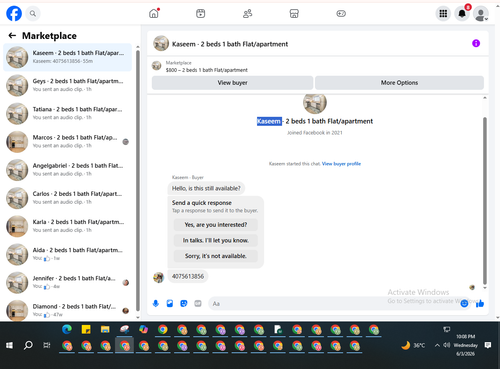Open Sticky Notes on the taskbar
The height and width of the screenshot is (369, 500).
click(x=86, y=330)
